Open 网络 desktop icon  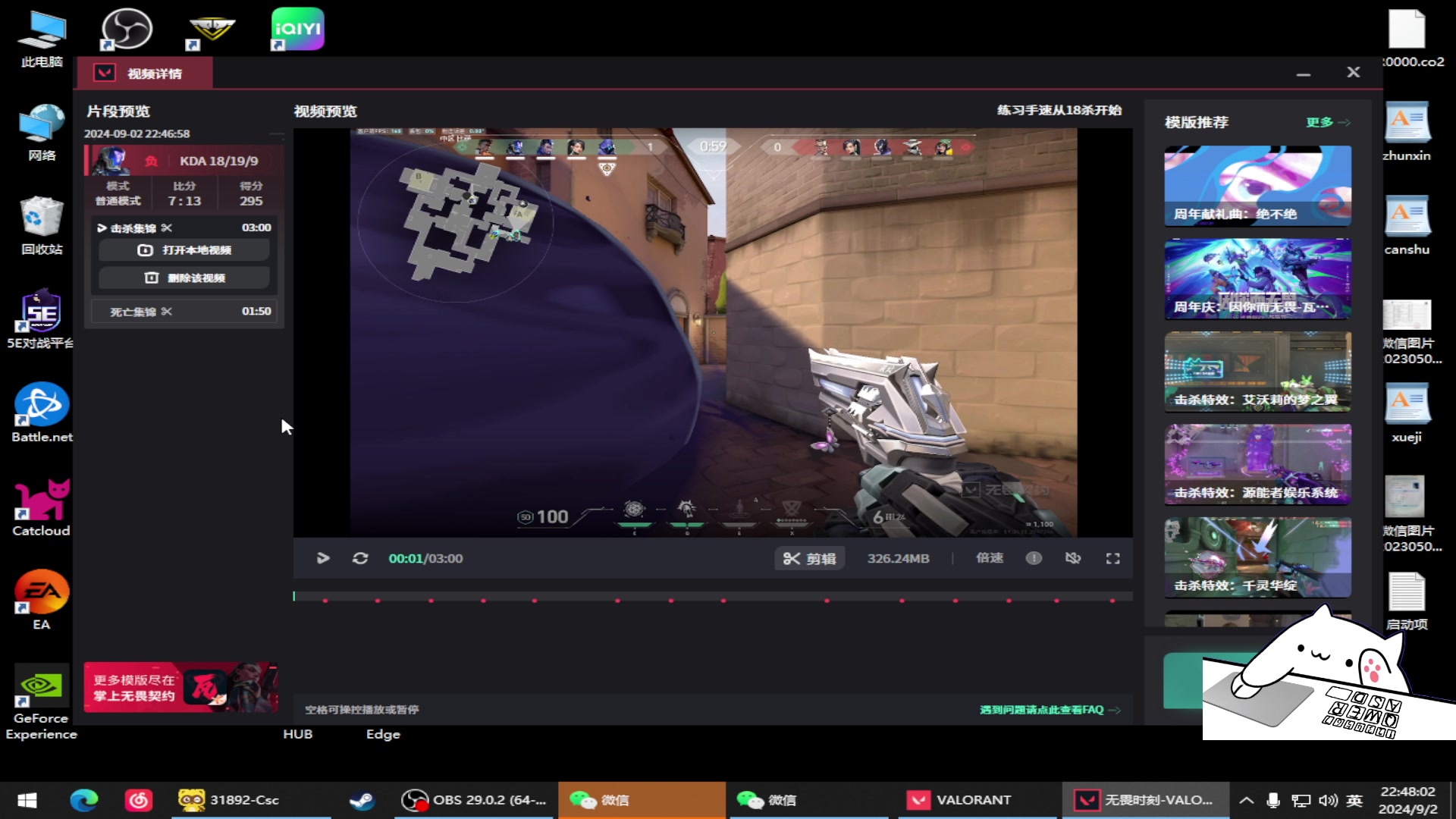click(x=42, y=133)
